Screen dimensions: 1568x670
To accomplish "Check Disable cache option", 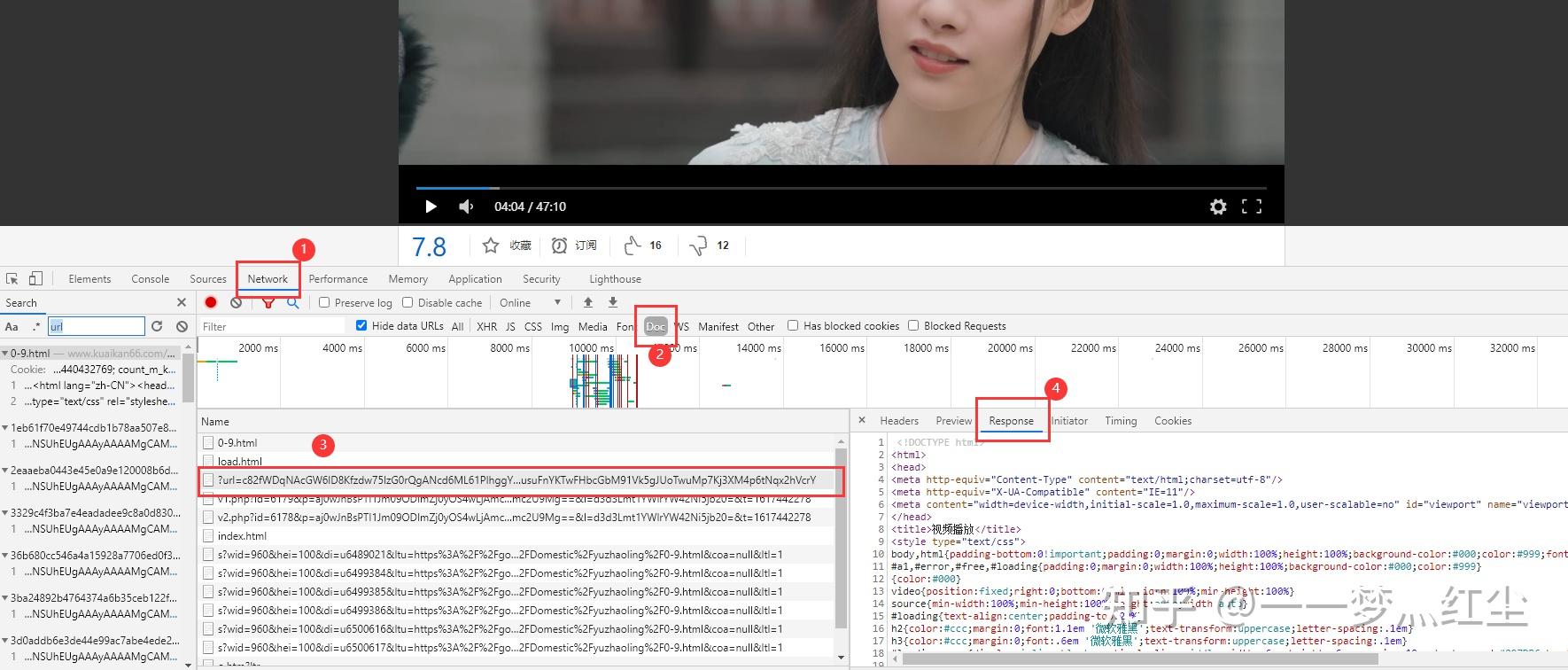I will tap(408, 302).
